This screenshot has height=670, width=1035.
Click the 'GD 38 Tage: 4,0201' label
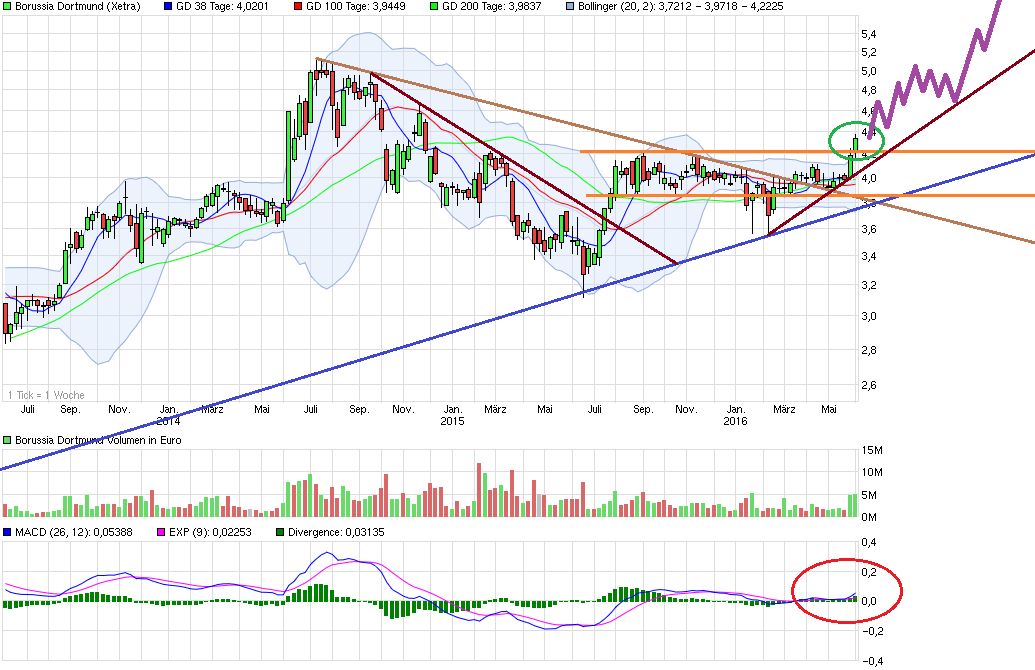[x=222, y=7]
